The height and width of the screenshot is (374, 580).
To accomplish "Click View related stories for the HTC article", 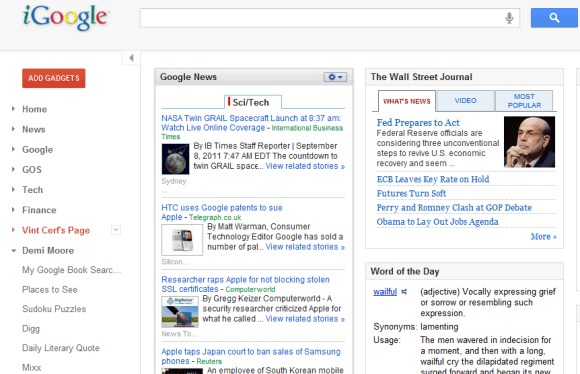I will coord(305,247).
